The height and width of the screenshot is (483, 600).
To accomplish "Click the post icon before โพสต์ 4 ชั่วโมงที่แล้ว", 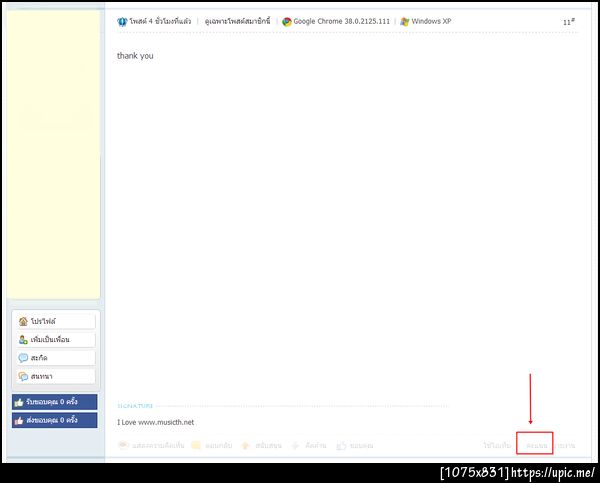I will [122, 21].
